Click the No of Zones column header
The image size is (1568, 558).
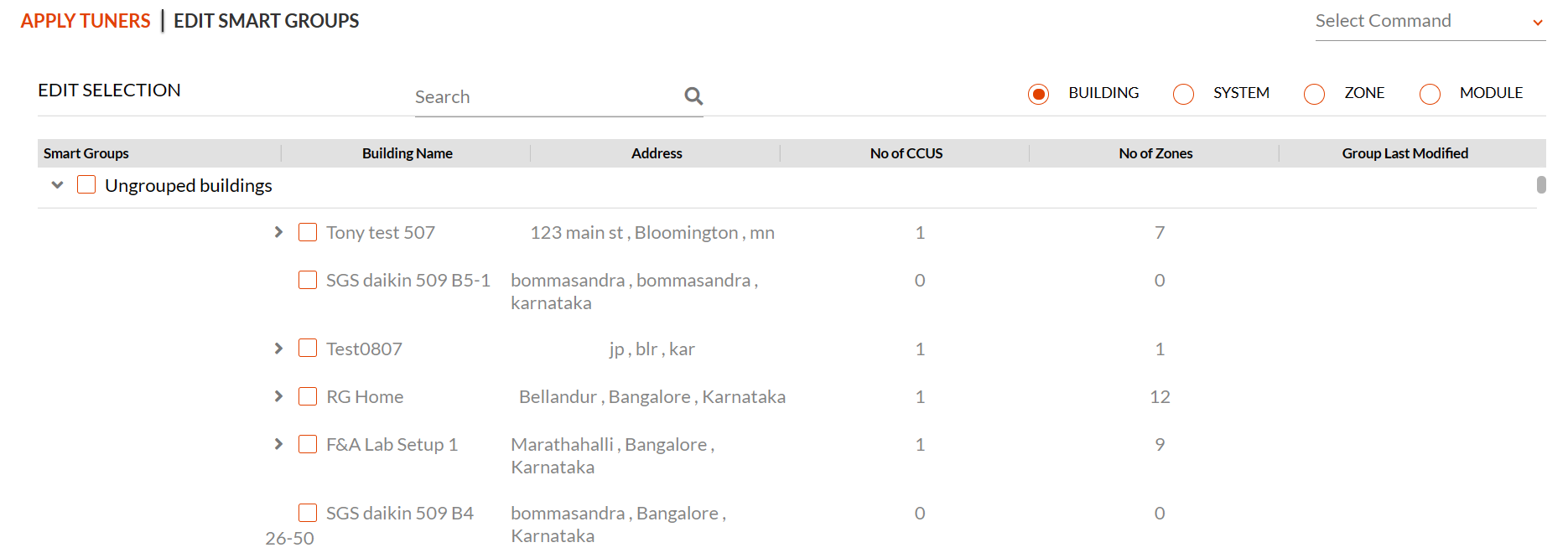[x=1155, y=153]
